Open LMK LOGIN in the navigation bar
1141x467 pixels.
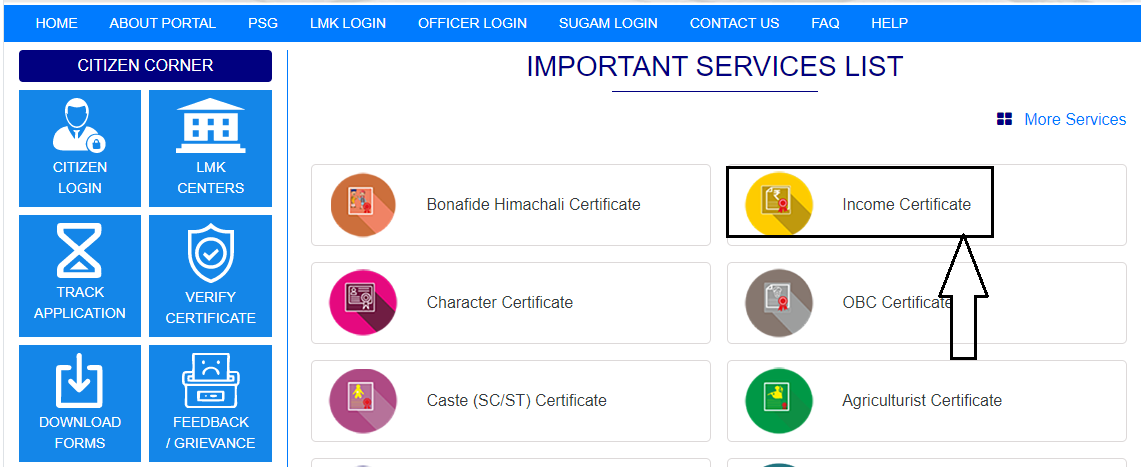coord(348,23)
